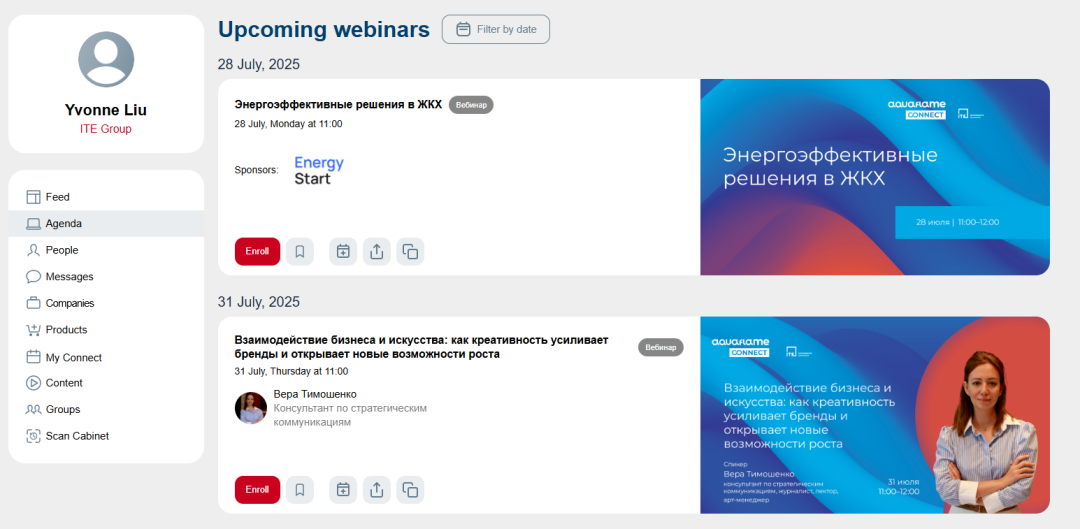Add the 31 July webinar to calendar
This screenshot has height=529, width=1080.
[343, 490]
